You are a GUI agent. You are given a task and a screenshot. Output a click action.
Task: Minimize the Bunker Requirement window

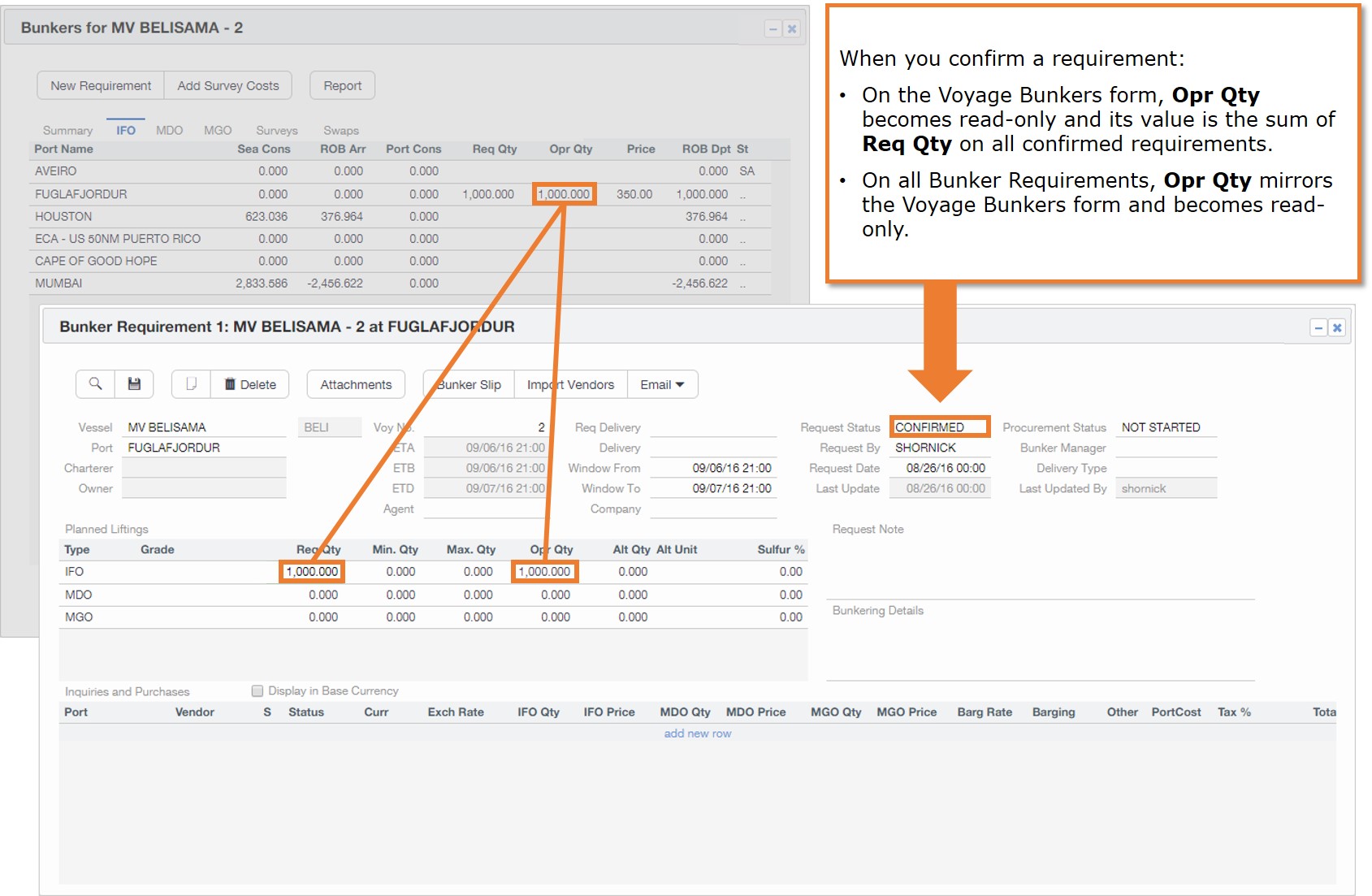tap(1318, 328)
